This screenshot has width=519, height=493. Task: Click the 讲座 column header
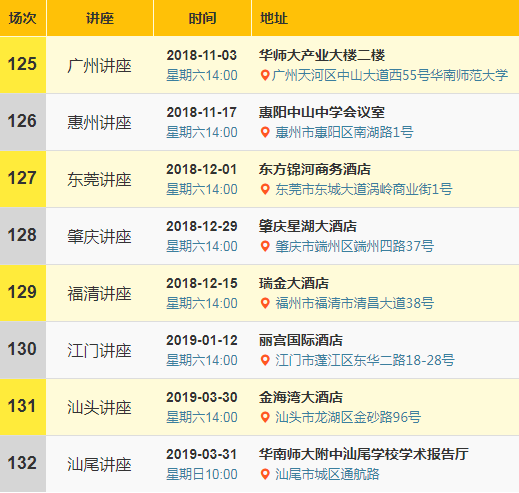[x=100, y=18]
